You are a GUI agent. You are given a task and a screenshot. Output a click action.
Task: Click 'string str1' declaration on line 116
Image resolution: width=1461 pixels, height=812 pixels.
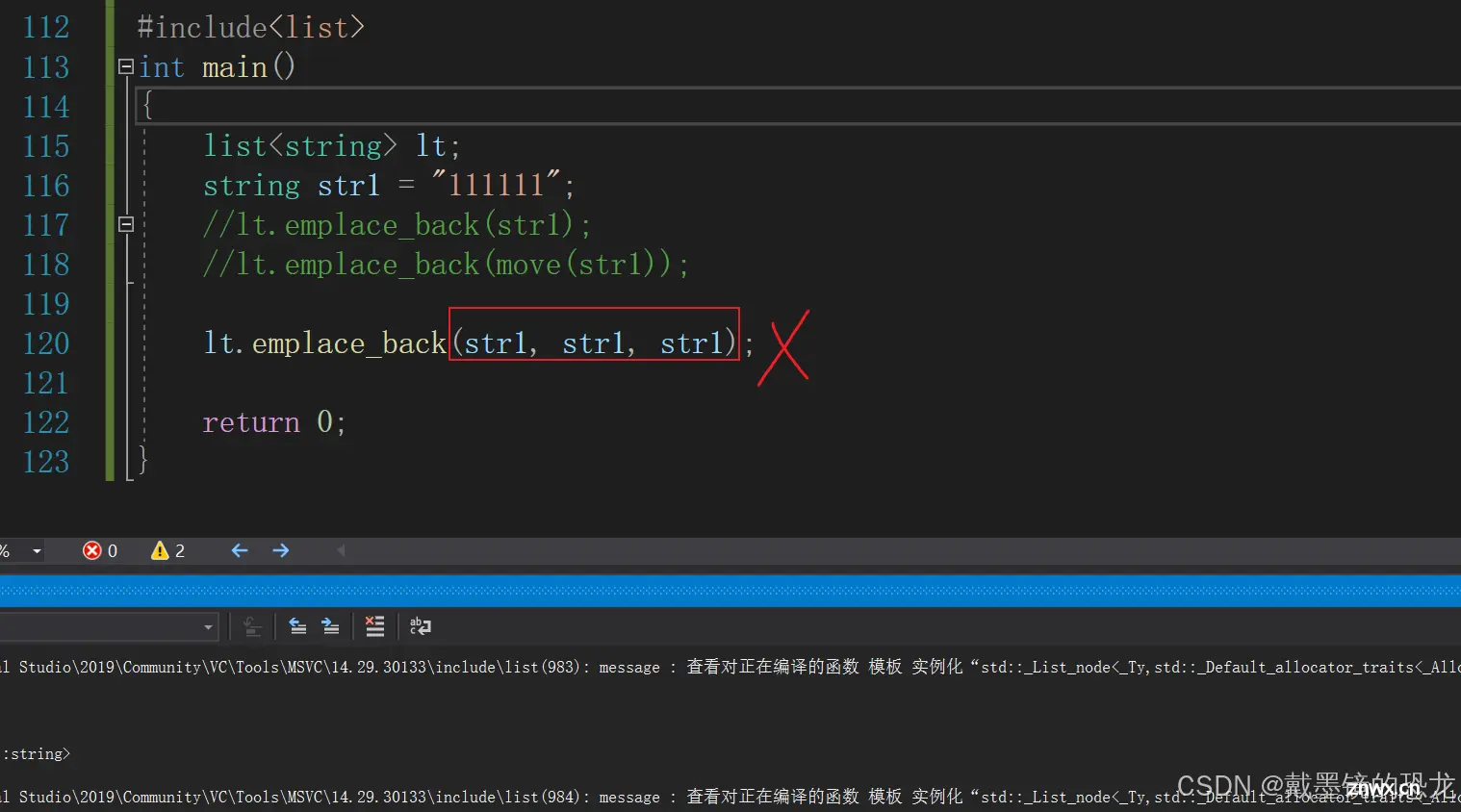(292, 185)
